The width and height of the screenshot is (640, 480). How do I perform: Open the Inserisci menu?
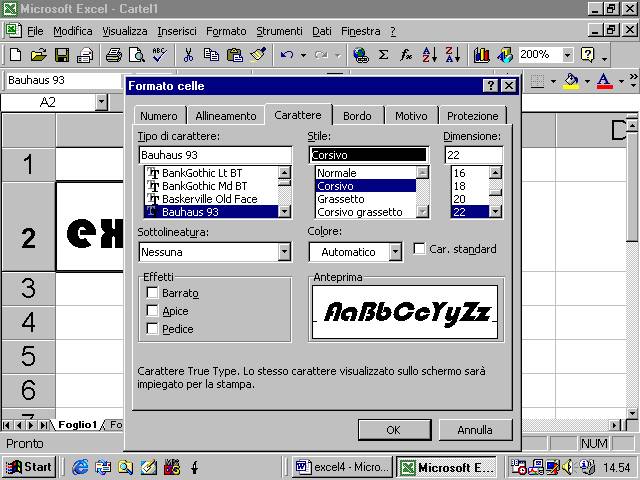click(x=177, y=31)
